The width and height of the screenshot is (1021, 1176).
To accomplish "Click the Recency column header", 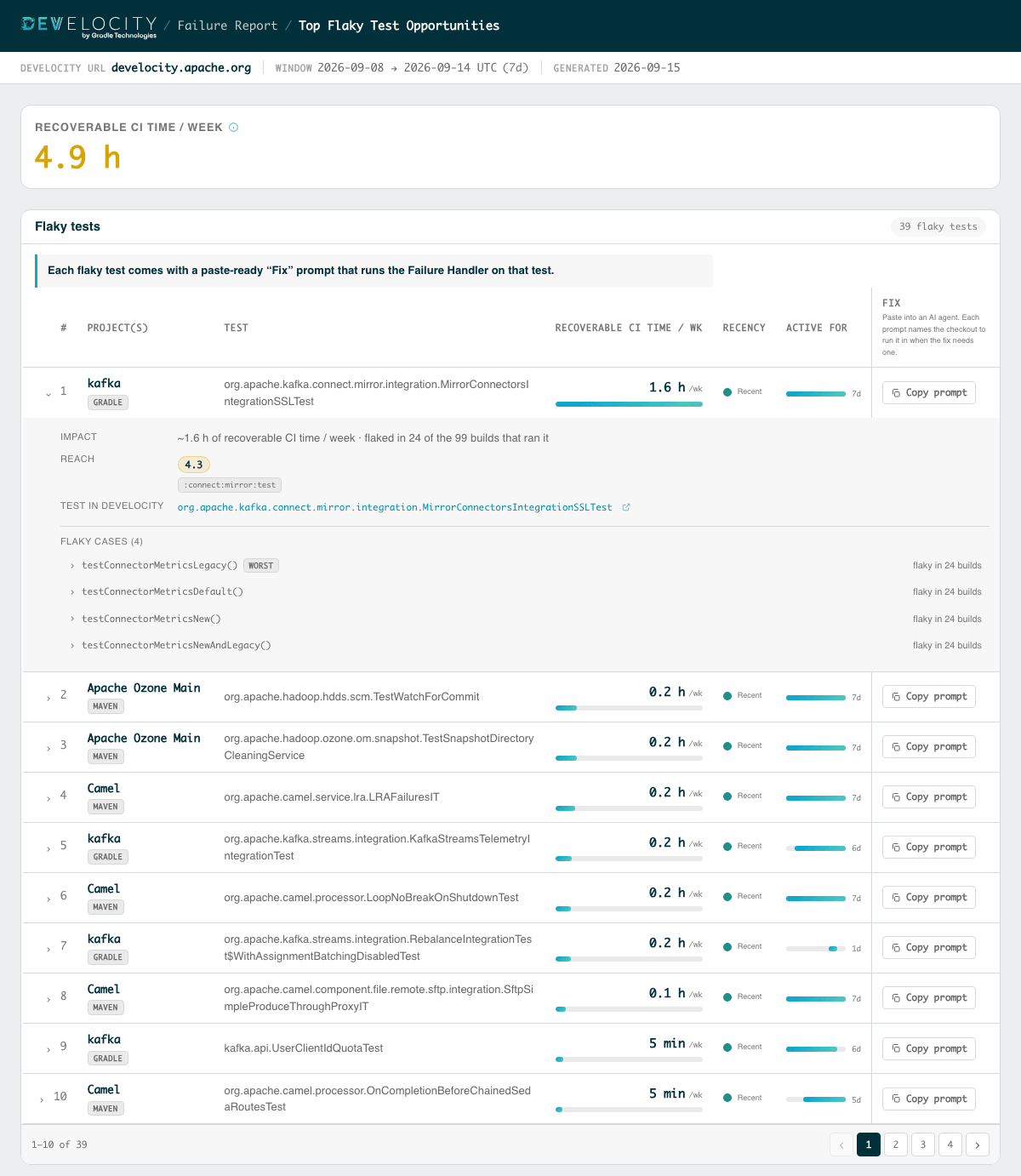I will 744,328.
